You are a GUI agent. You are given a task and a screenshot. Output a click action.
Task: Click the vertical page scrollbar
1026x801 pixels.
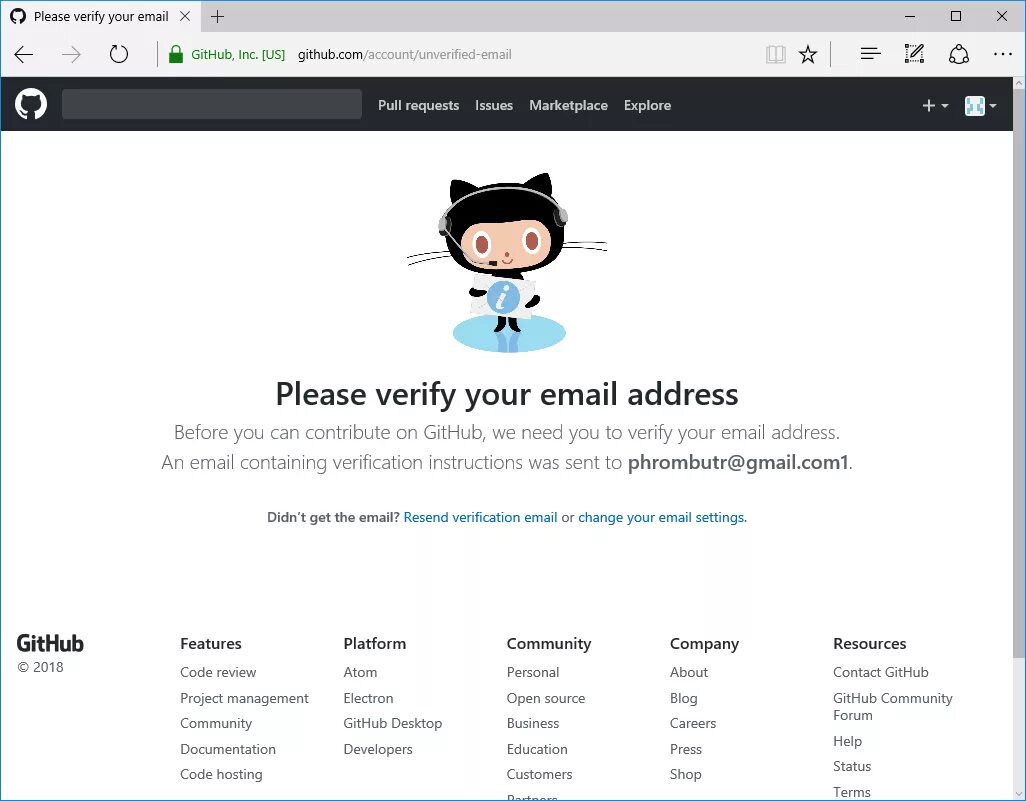(x=1019, y=373)
